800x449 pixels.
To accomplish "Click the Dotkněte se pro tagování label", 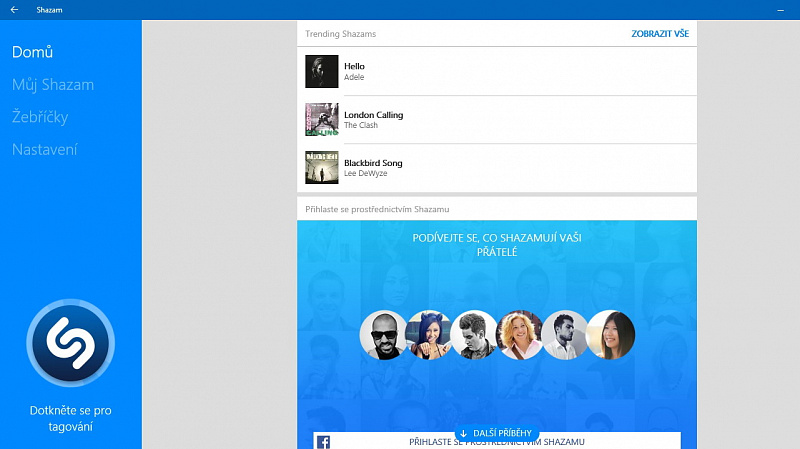I will [70, 418].
